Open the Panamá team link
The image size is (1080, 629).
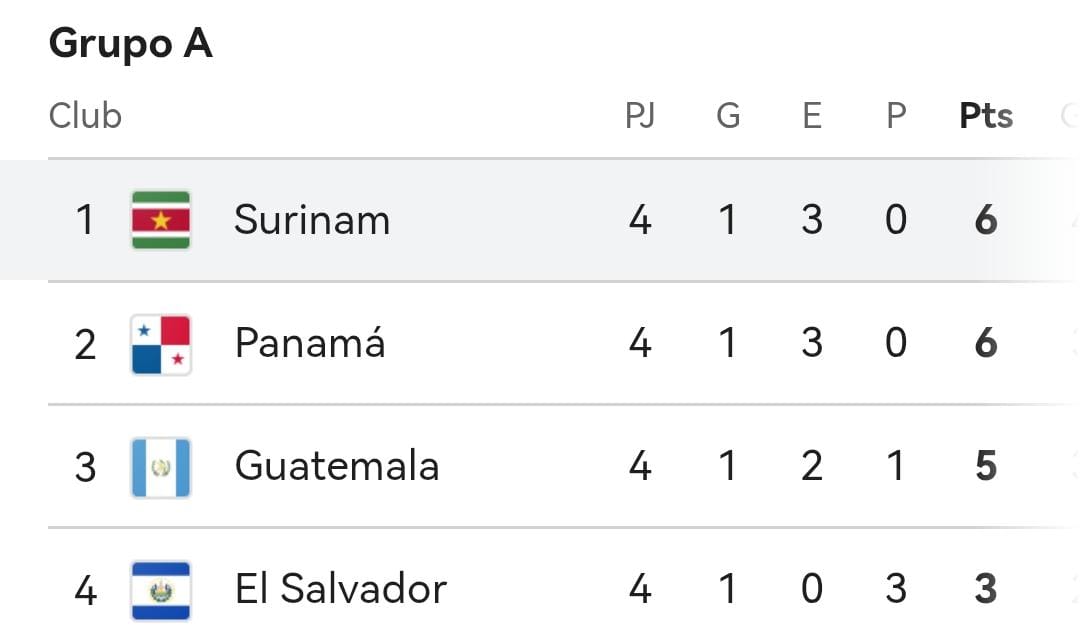310,343
